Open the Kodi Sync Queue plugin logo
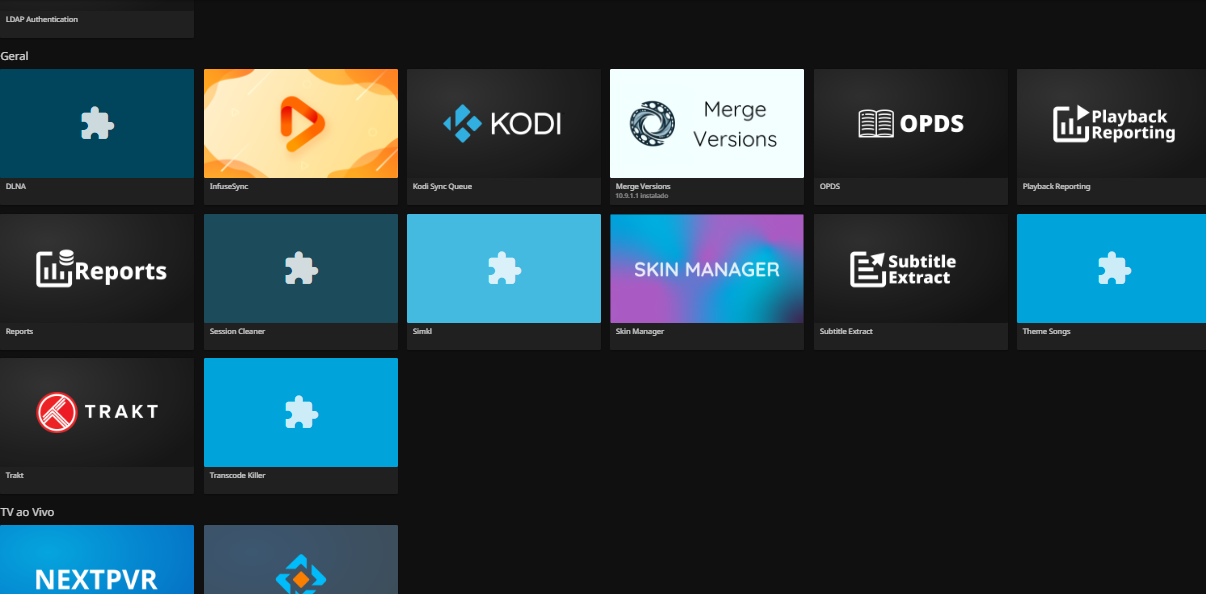The width and height of the screenshot is (1206, 594). pos(503,123)
